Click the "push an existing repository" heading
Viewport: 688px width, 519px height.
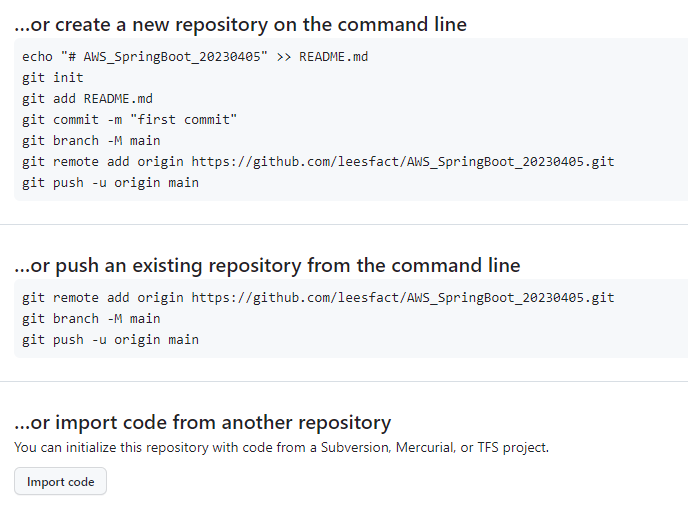pyautogui.click(x=268, y=265)
